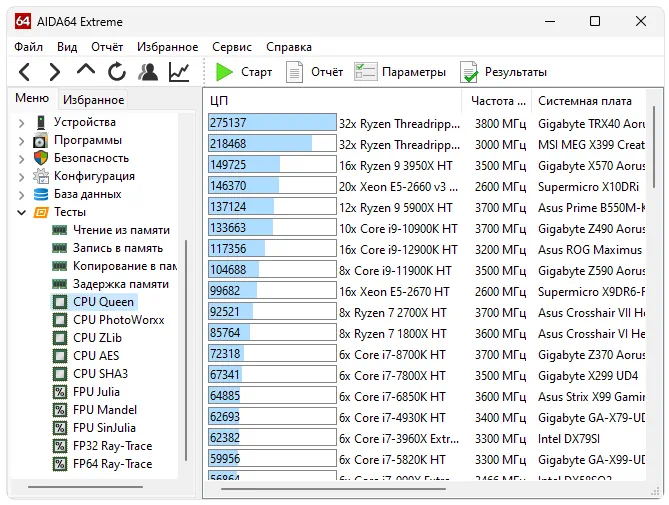Screen dimensions: 669x505
Task: Click the green Старт play icon
Action: click(x=224, y=72)
